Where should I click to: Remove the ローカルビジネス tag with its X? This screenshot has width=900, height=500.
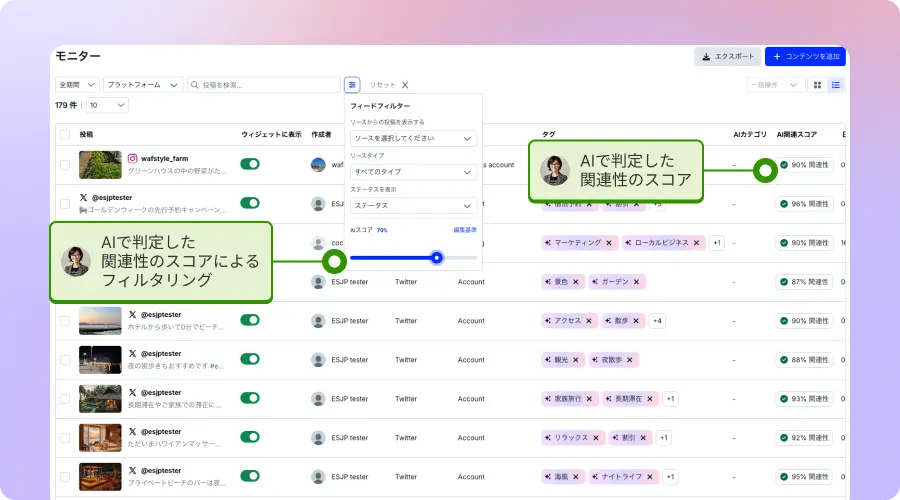(x=696, y=243)
